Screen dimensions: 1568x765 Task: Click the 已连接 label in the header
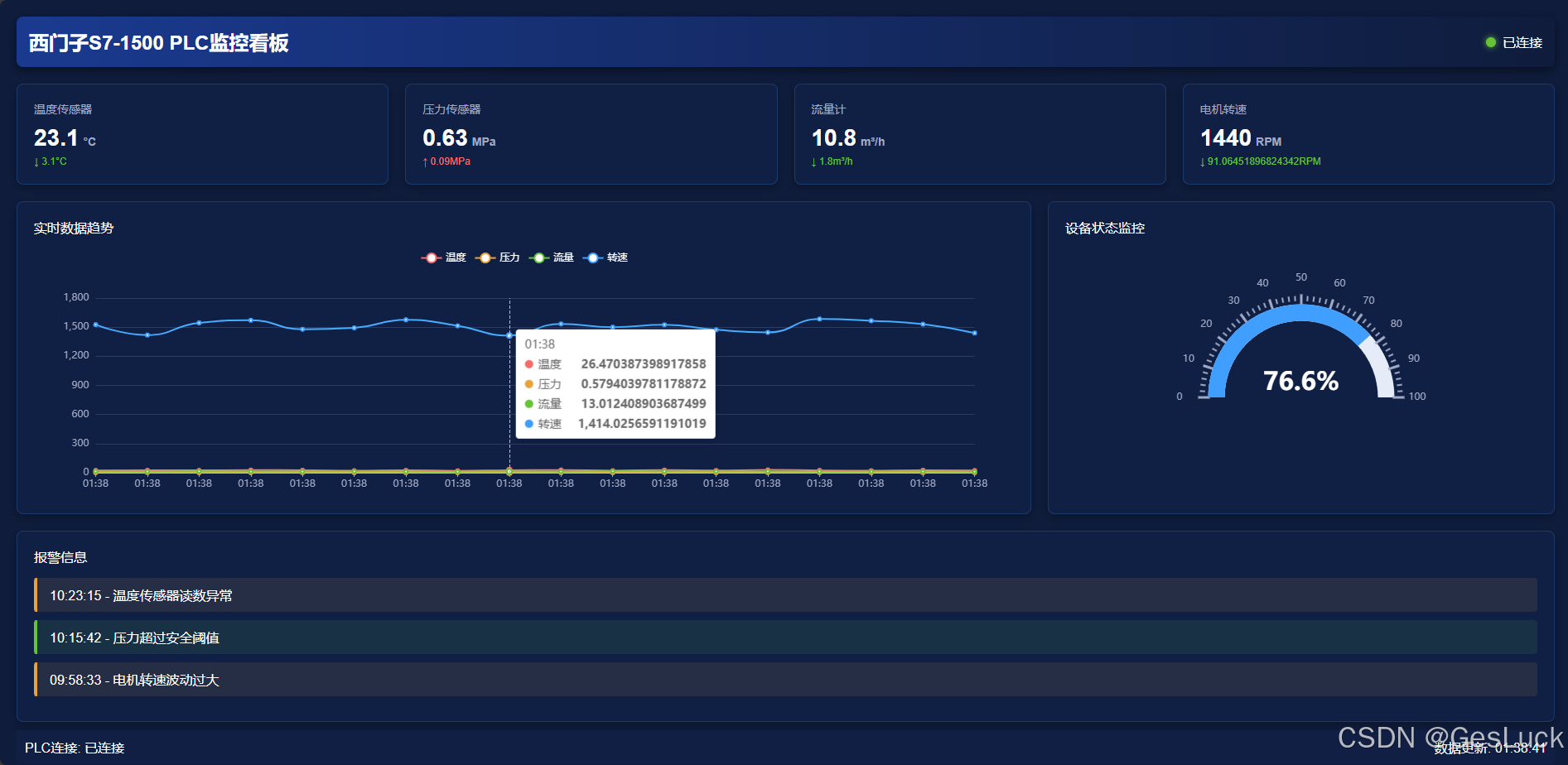click(x=1522, y=42)
